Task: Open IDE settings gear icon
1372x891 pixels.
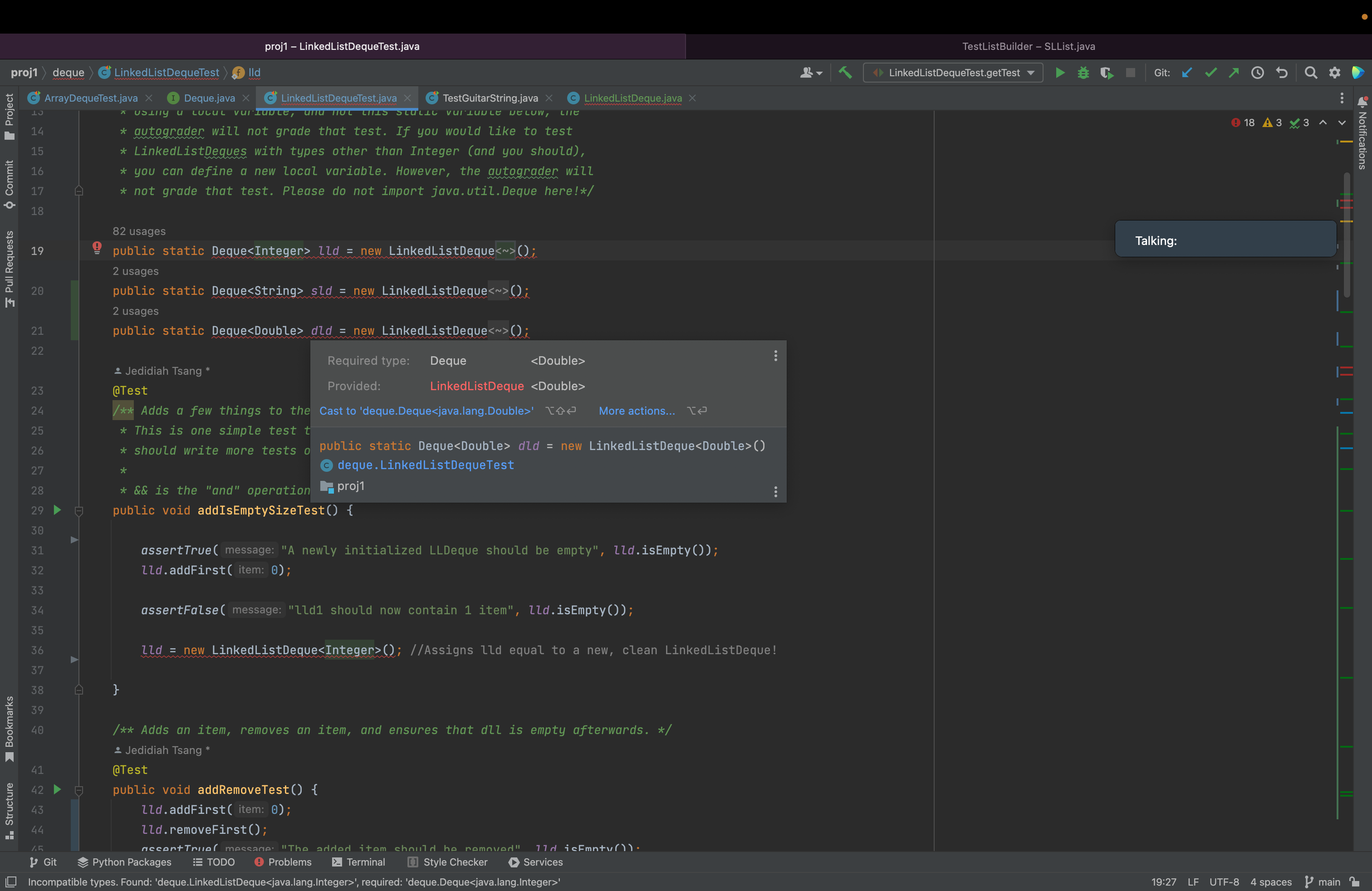Action: coord(1334,73)
